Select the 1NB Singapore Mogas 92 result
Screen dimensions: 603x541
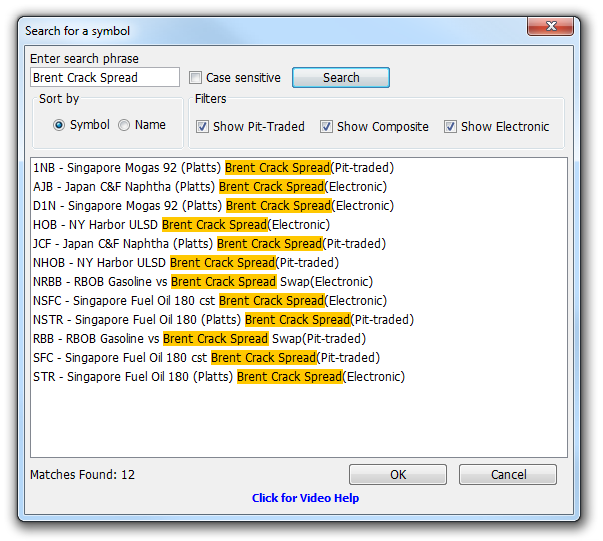[213, 168]
